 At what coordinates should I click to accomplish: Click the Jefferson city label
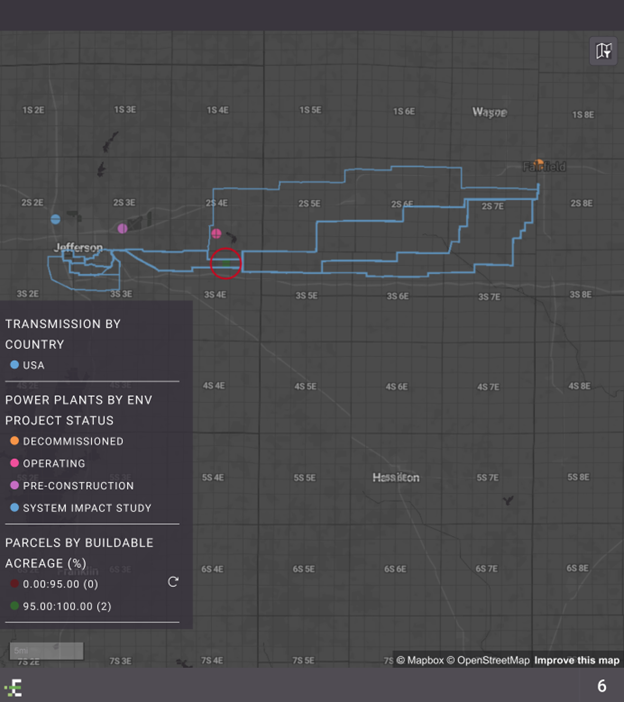coord(78,247)
